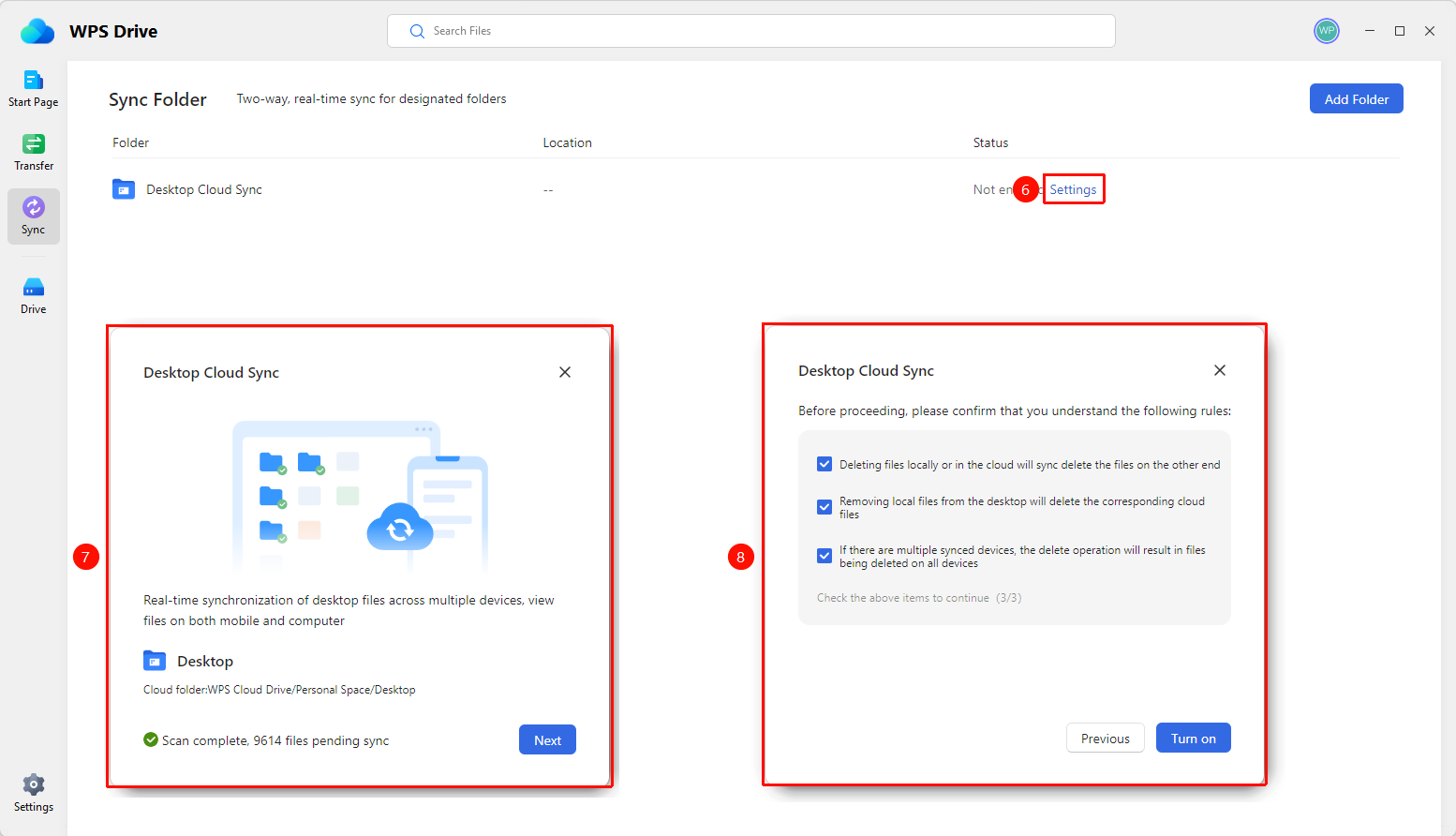Click 'Scan complete, 9614 files pending sync' text
Viewport: 1456px width, 836px height.
pyautogui.click(x=275, y=740)
